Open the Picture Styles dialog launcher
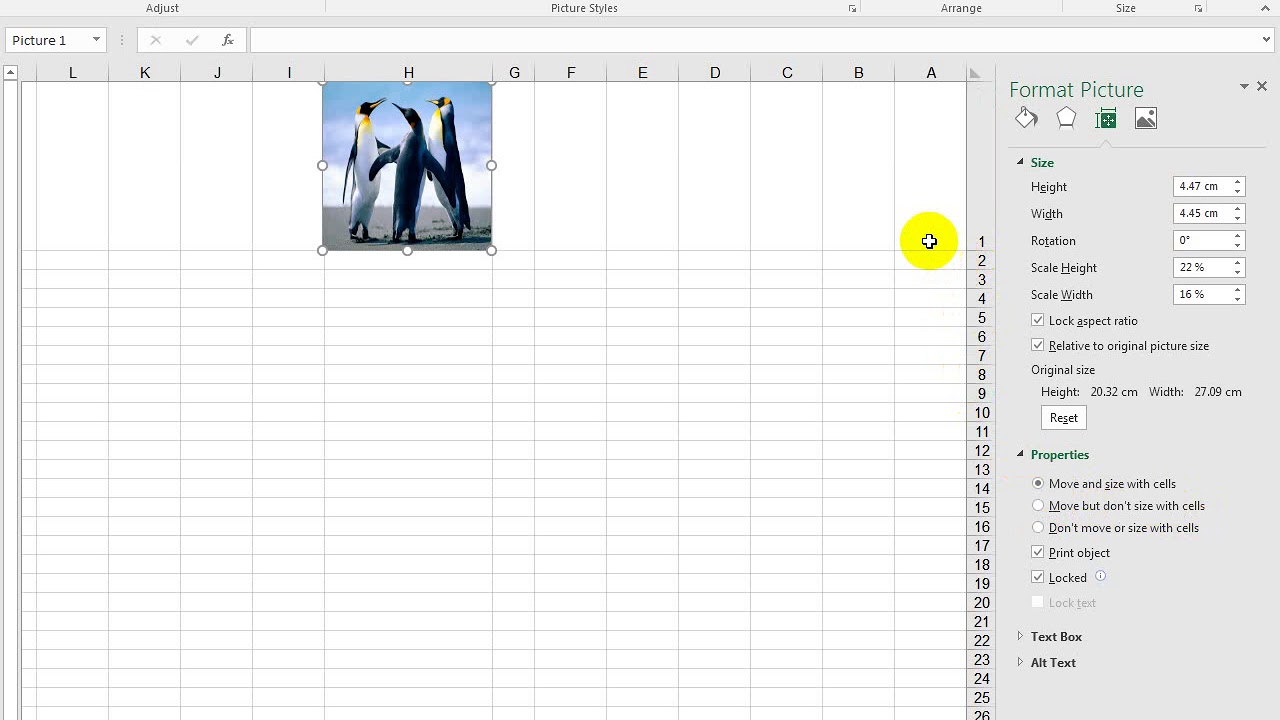This screenshot has width=1280, height=720. (852, 8)
